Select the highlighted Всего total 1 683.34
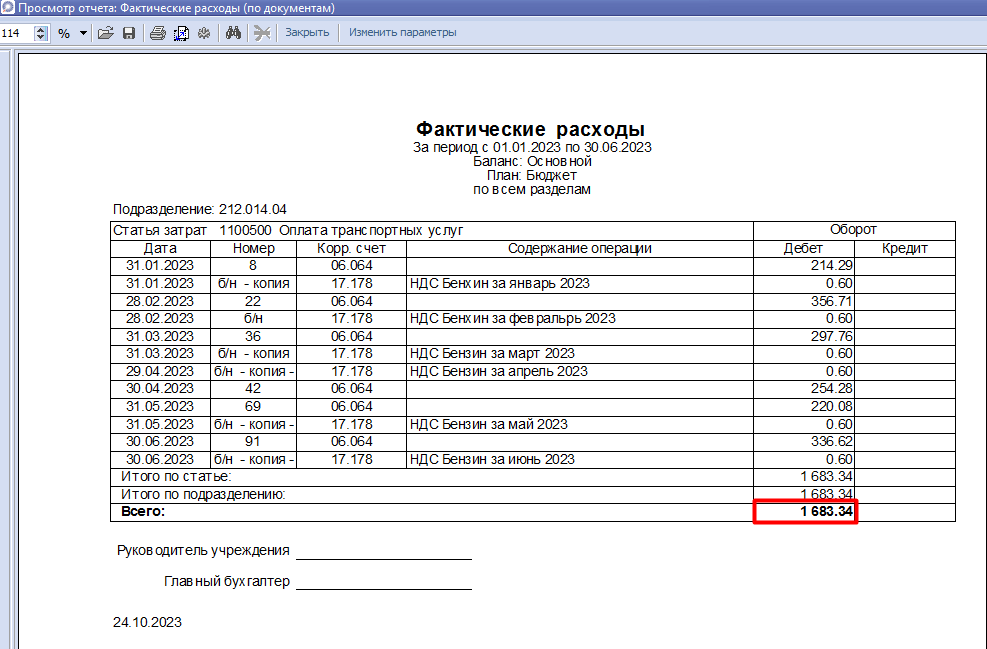The image size is (987, 649). (x=805, y=512)
